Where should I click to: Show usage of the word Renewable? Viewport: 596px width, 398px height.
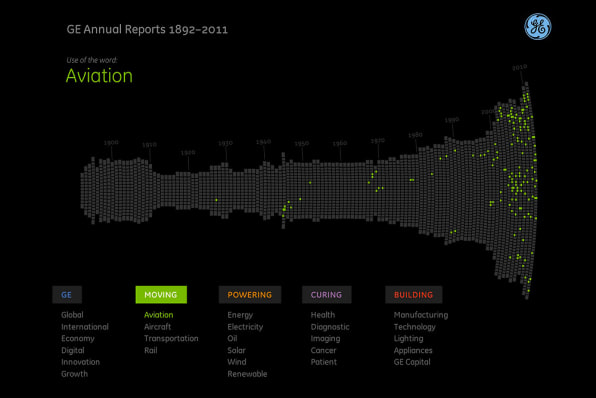[247, 374]
